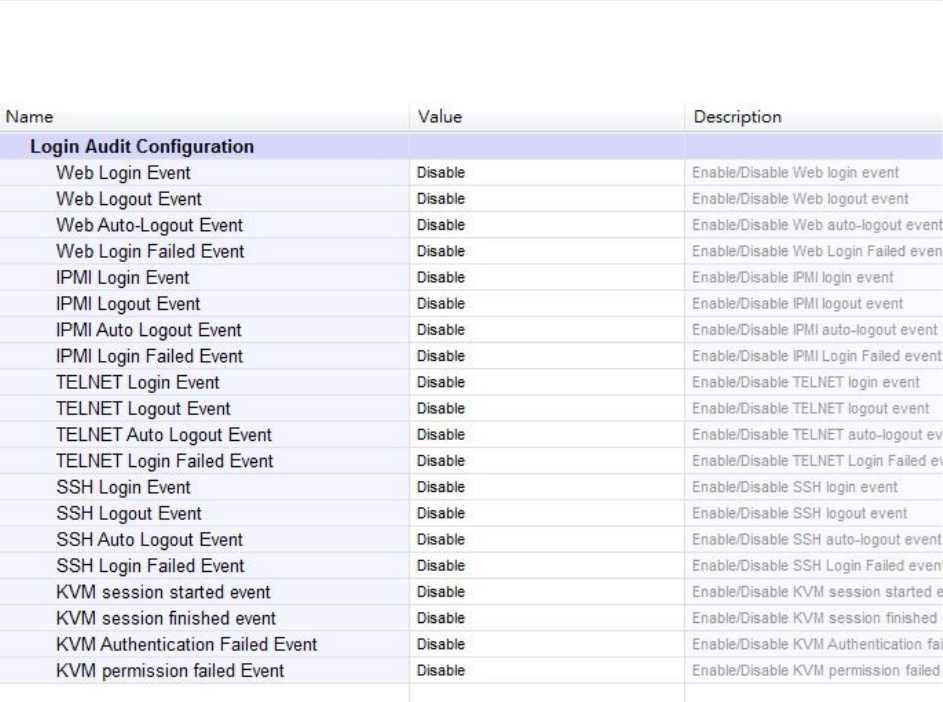Select the SSH Login Failed Event row name
The height and width of the screenshot is (702, 943).
click(150, 566)
